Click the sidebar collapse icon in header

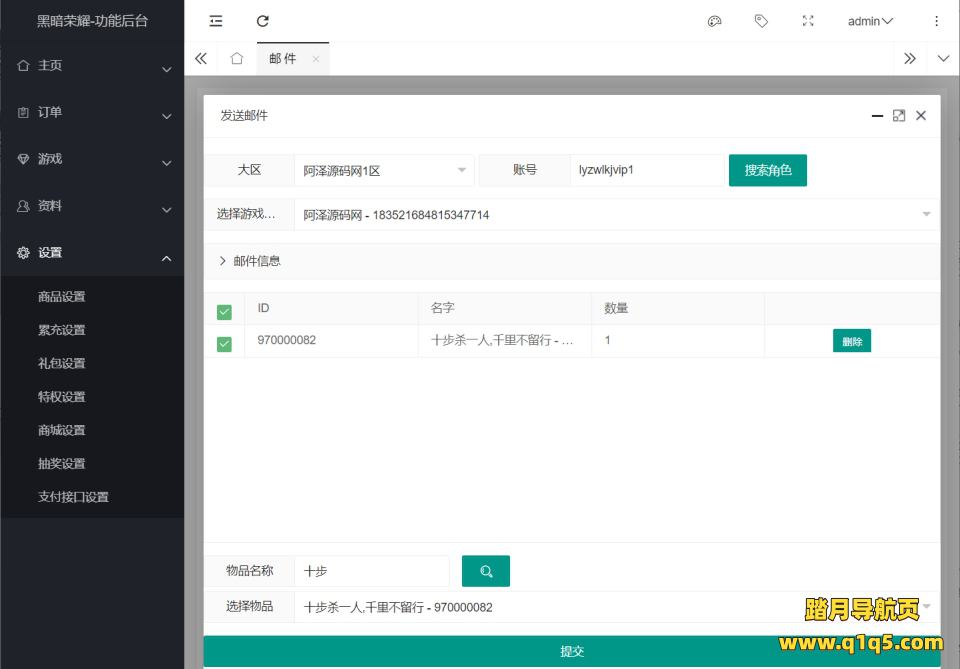pyautogui.click(x=216, y=21)
